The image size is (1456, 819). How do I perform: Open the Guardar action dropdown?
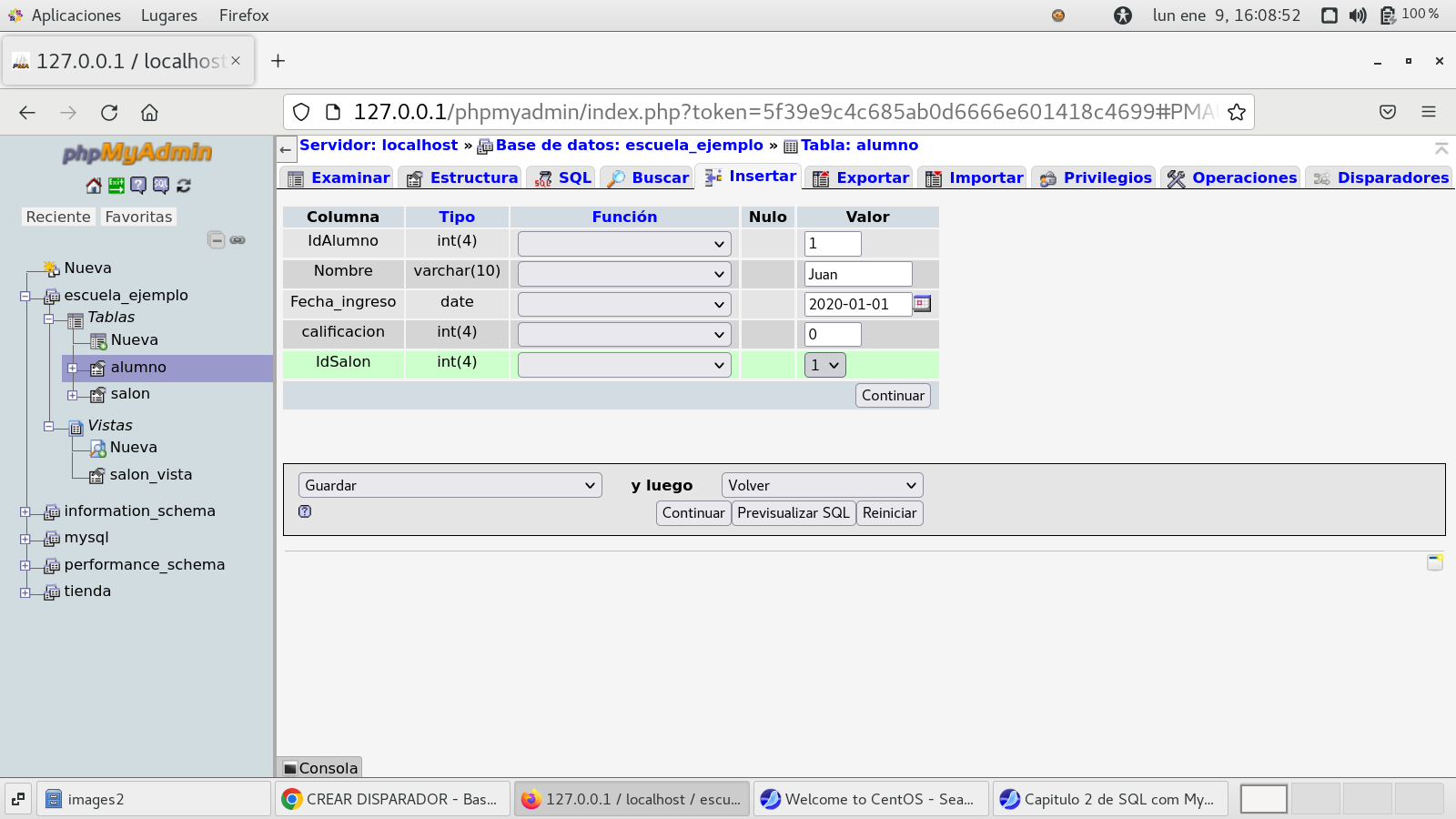point(450,486)
